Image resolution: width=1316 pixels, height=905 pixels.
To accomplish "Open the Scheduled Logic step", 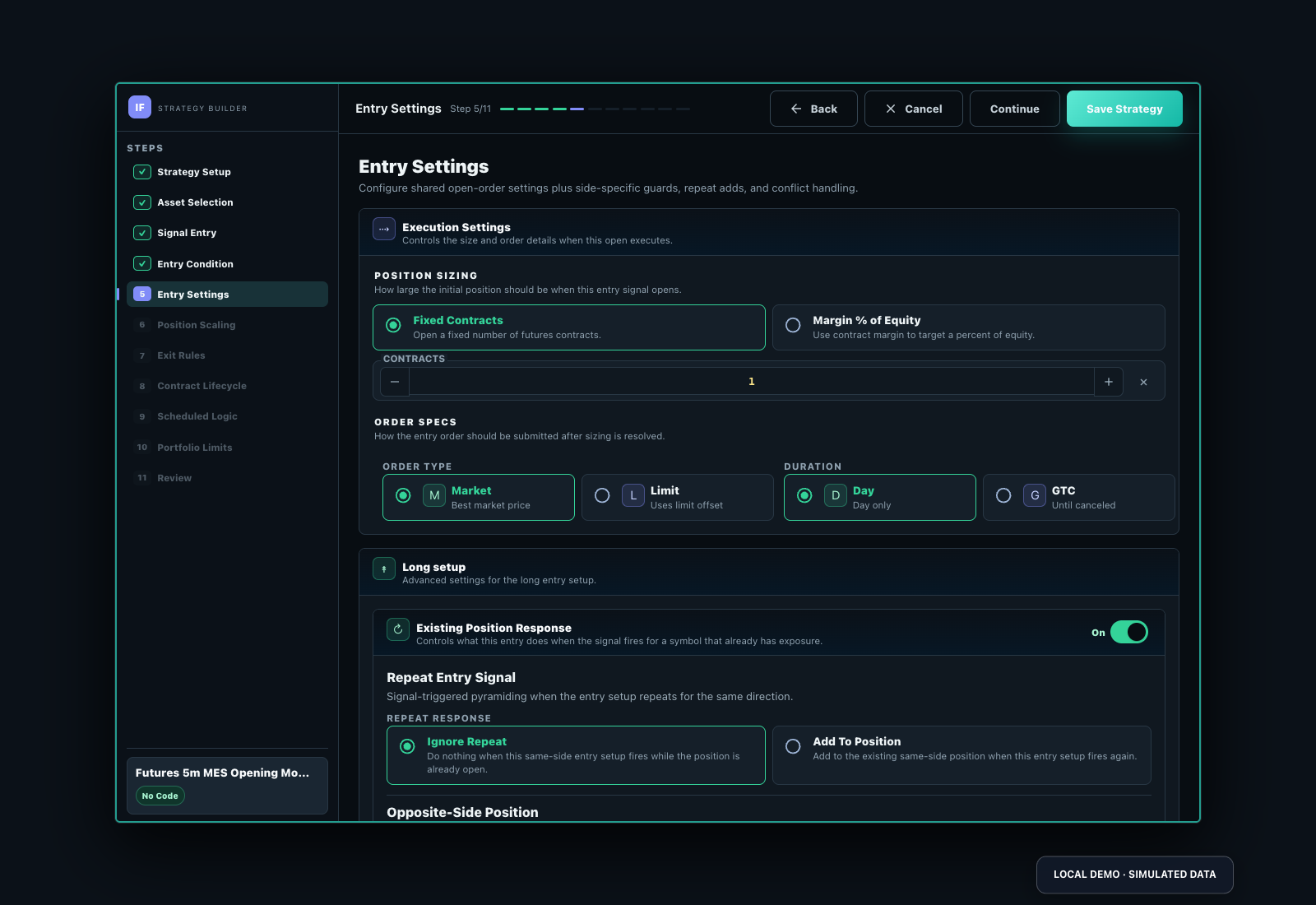I will click(227, 416).
